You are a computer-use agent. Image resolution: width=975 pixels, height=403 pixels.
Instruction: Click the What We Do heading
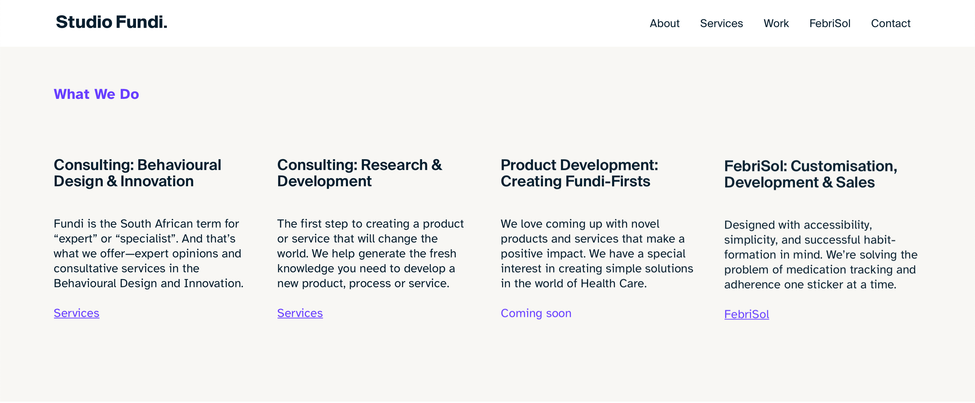coord(96,94)
